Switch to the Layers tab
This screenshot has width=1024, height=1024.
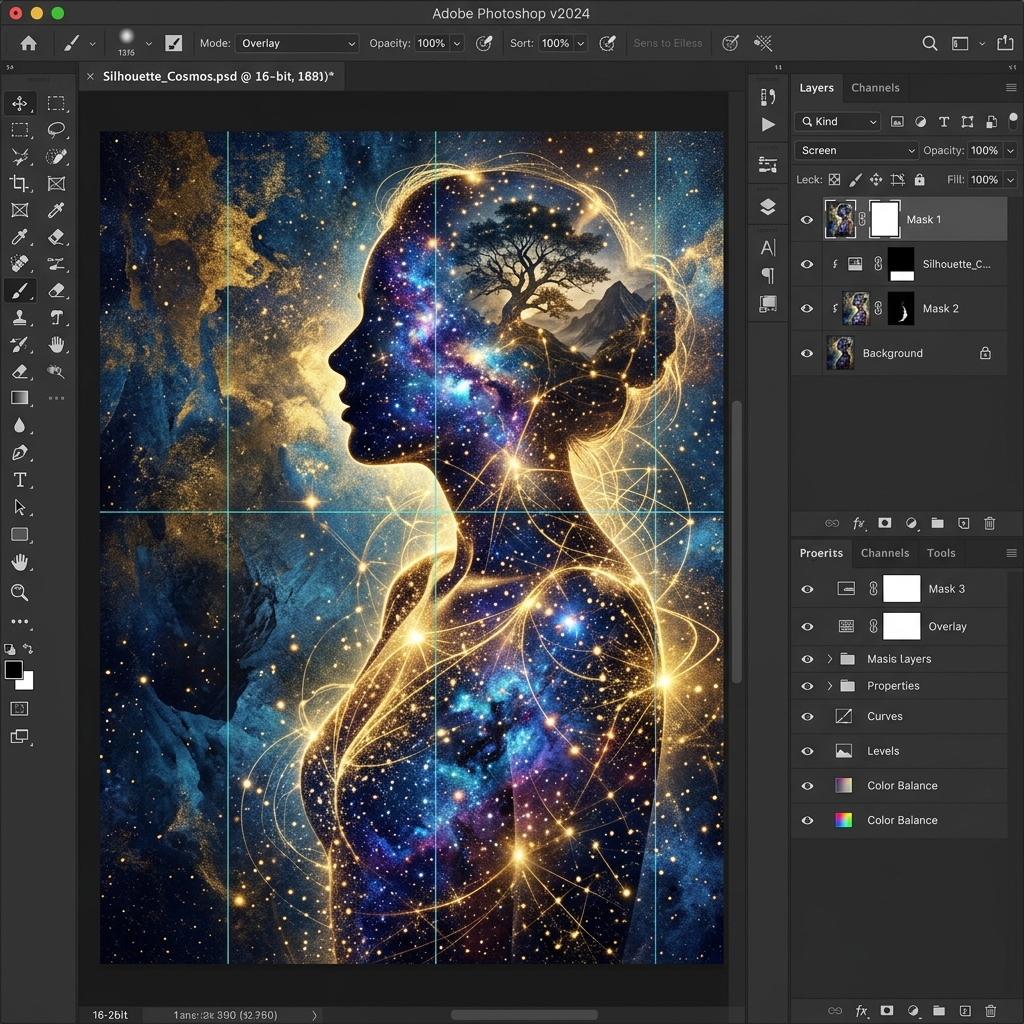(x=816, y=88)
